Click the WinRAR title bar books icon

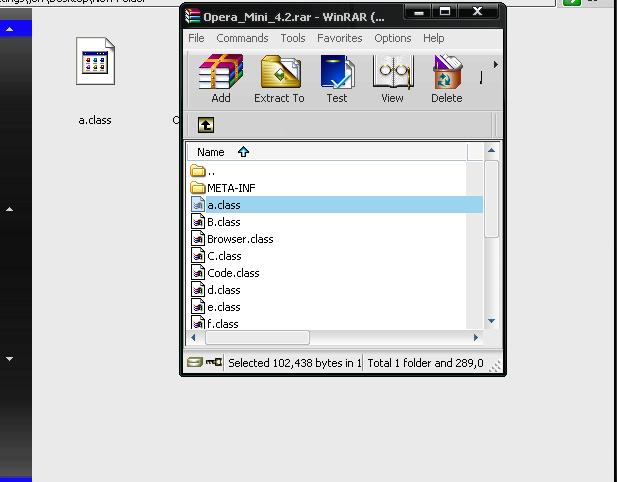coord(193,17)
